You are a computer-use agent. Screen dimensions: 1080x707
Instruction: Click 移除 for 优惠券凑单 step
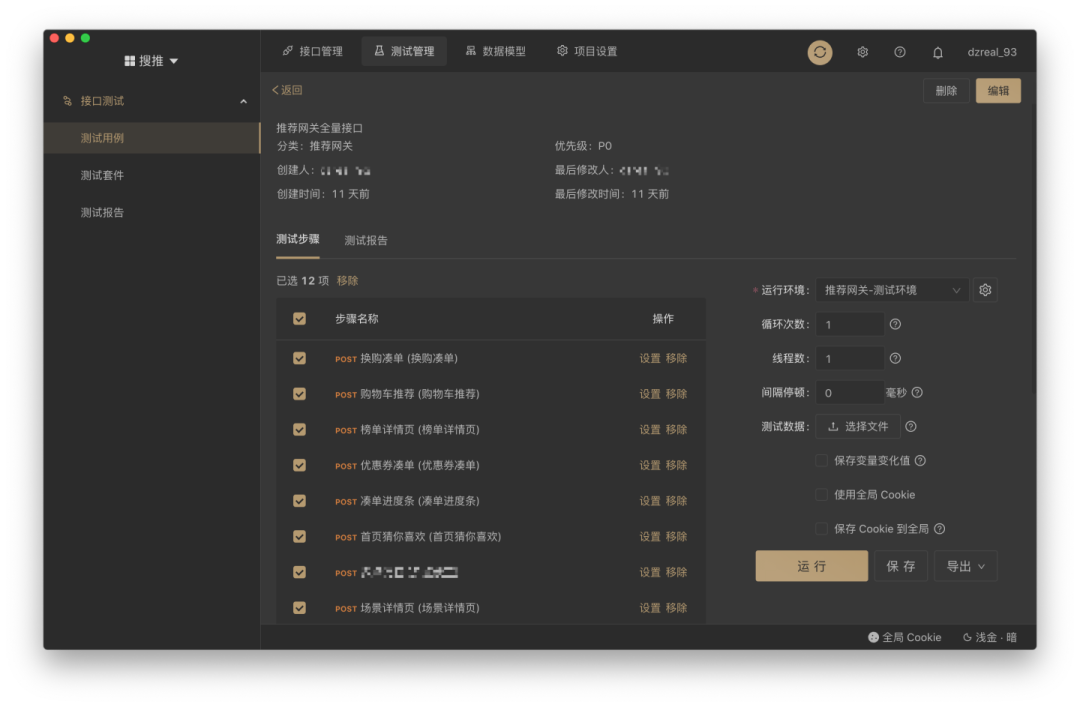[x=676, y=465]
